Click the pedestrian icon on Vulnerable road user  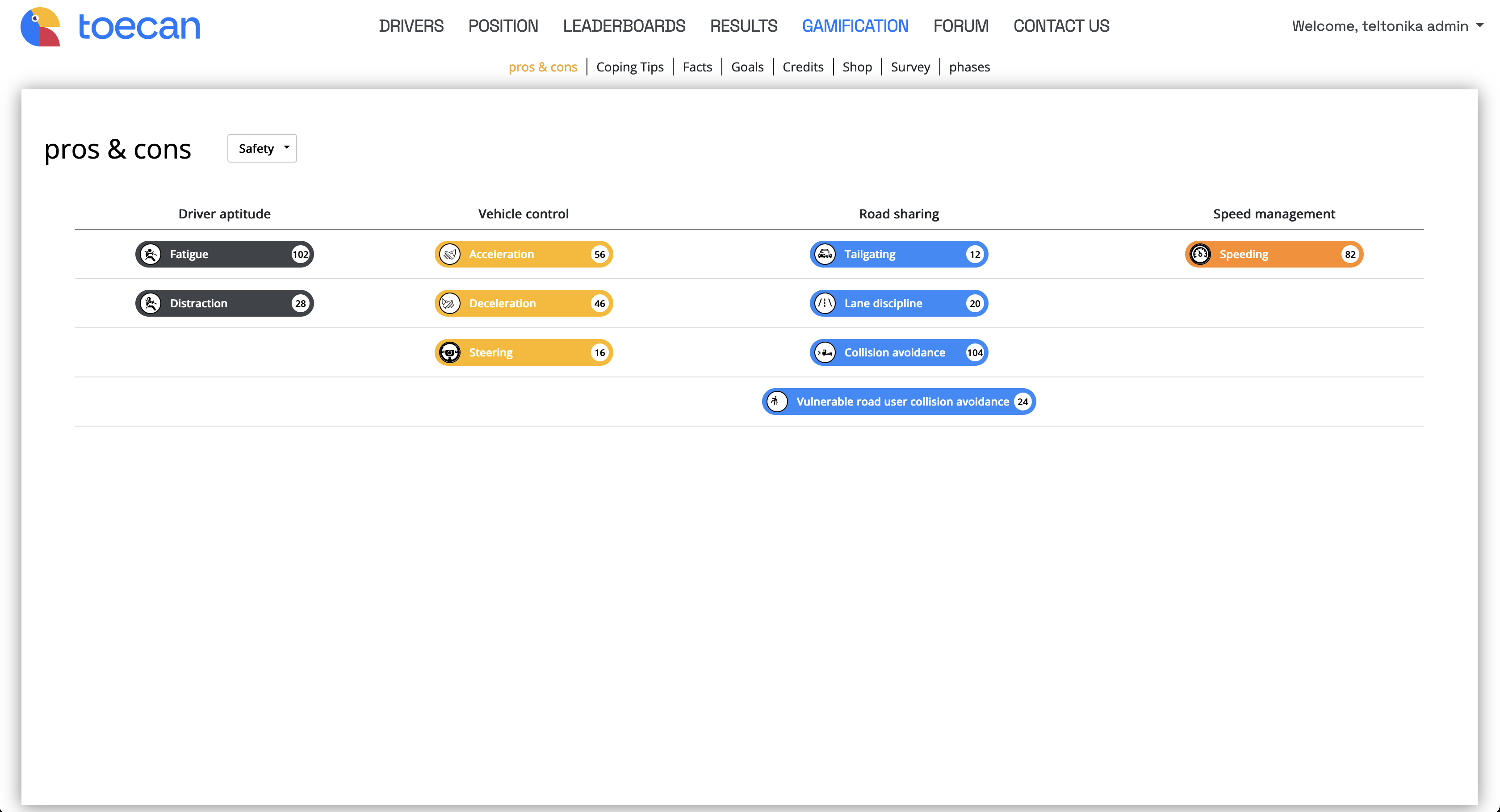coord(777,402)
